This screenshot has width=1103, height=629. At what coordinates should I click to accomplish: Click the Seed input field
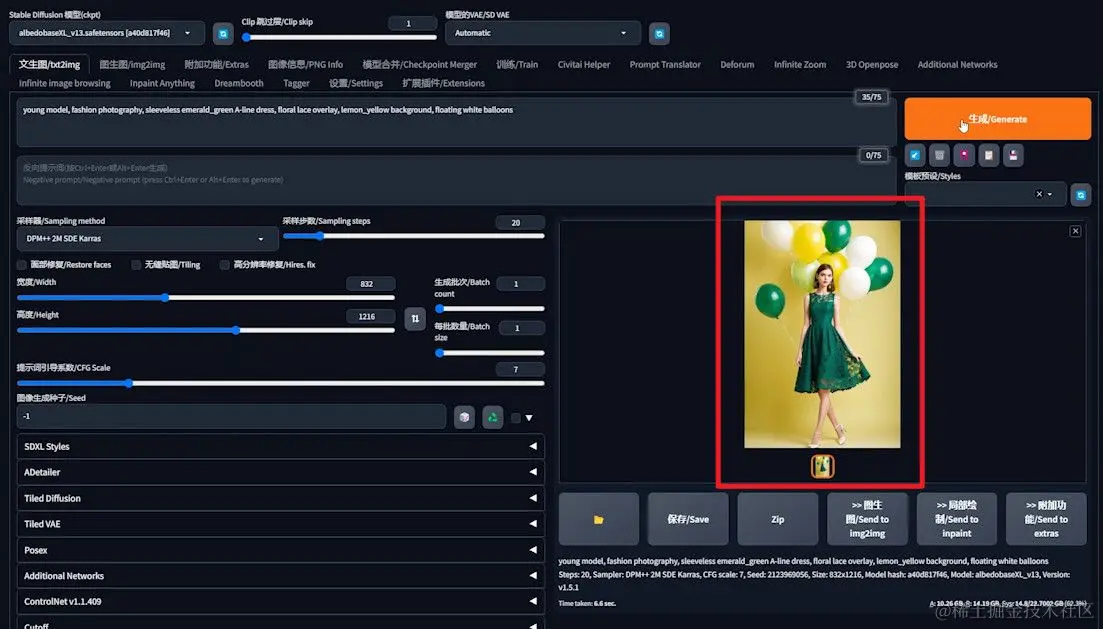tap(231, 417)
